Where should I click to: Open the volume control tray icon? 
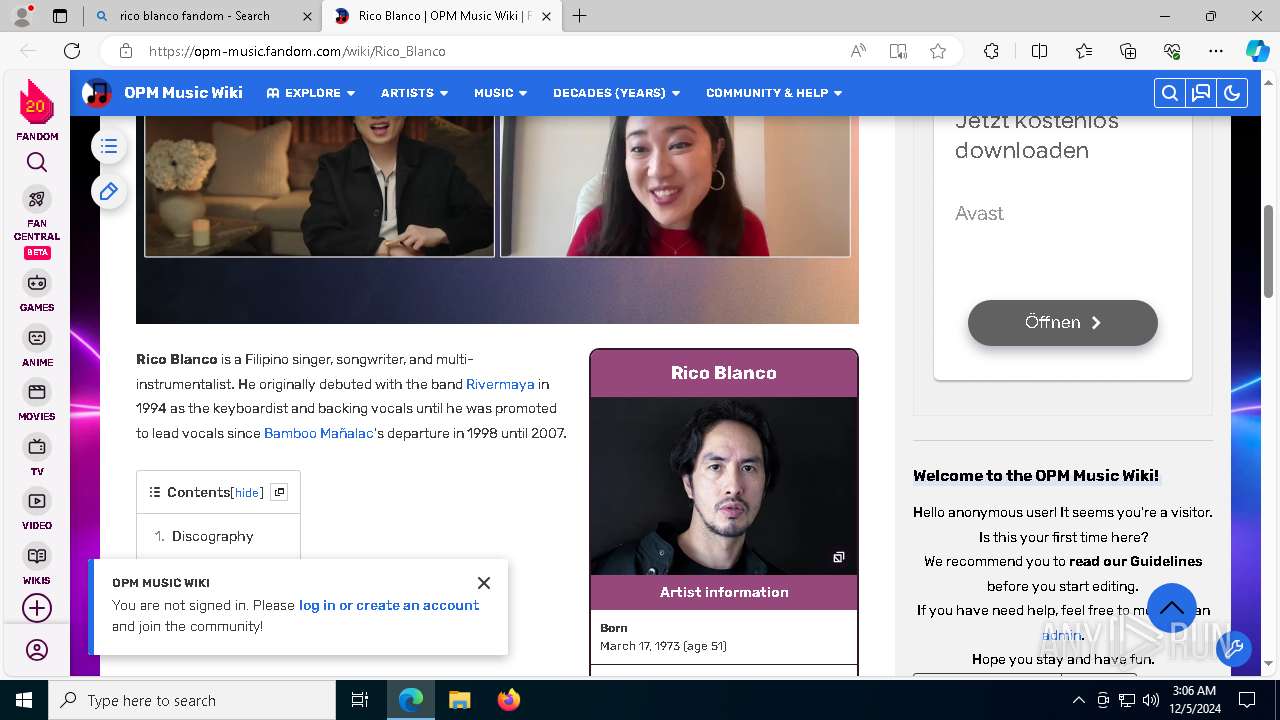pyautogui.click(x=1150, y=700)
